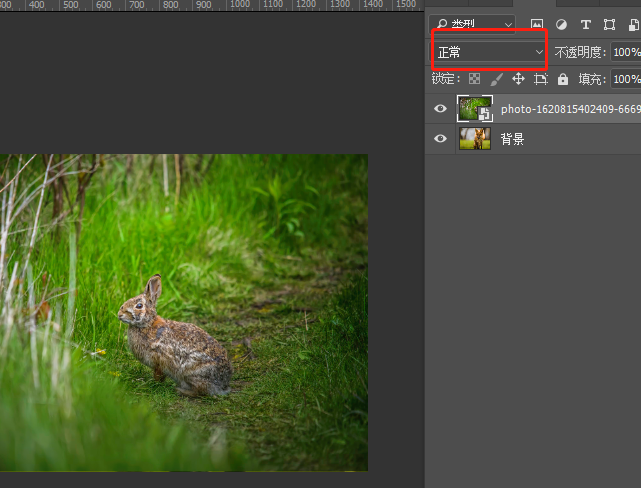641x488 pixels.
Task: Click the 填充 fill label
Action: [x=592, y=79]
